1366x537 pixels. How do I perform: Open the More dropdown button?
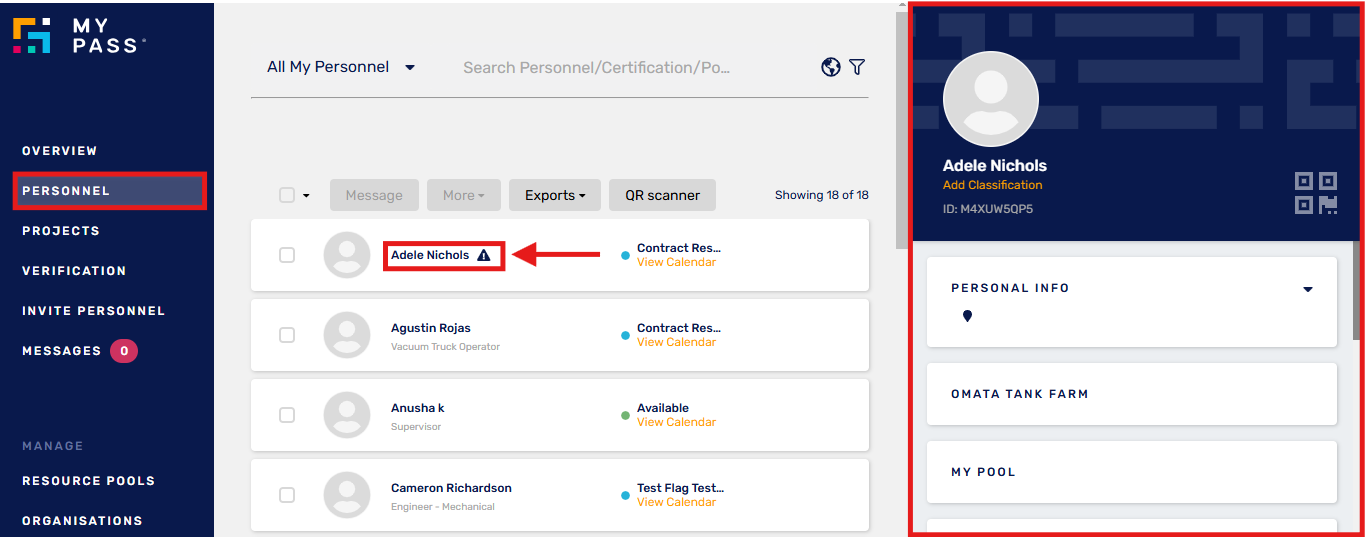pos(464,195)
